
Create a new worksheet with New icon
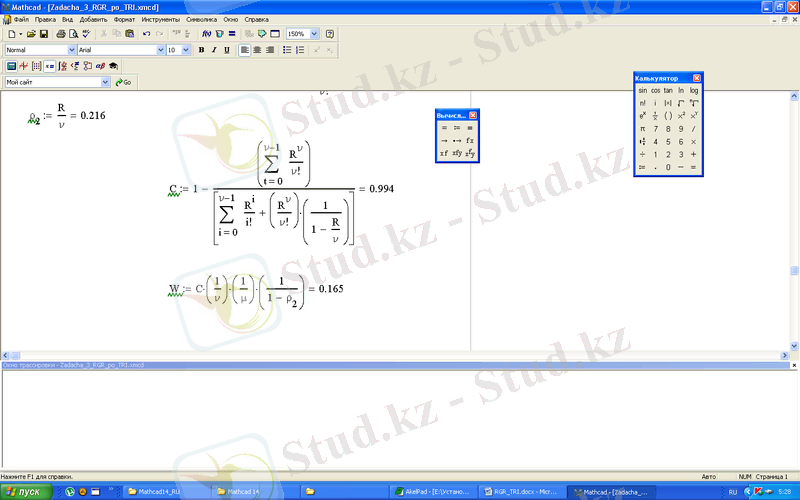[x=12, y=34]
